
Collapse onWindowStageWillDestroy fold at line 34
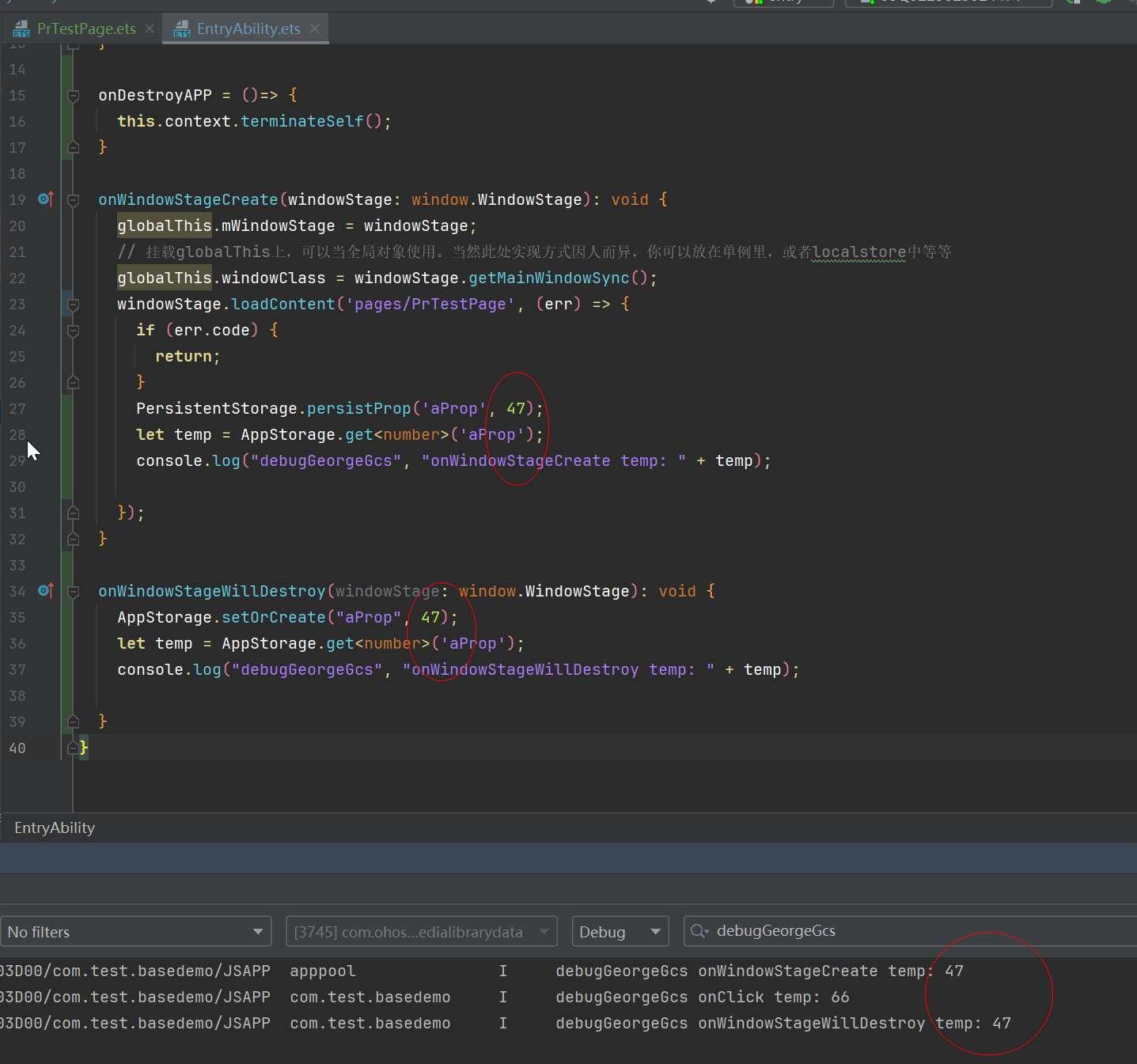[73, 592]
